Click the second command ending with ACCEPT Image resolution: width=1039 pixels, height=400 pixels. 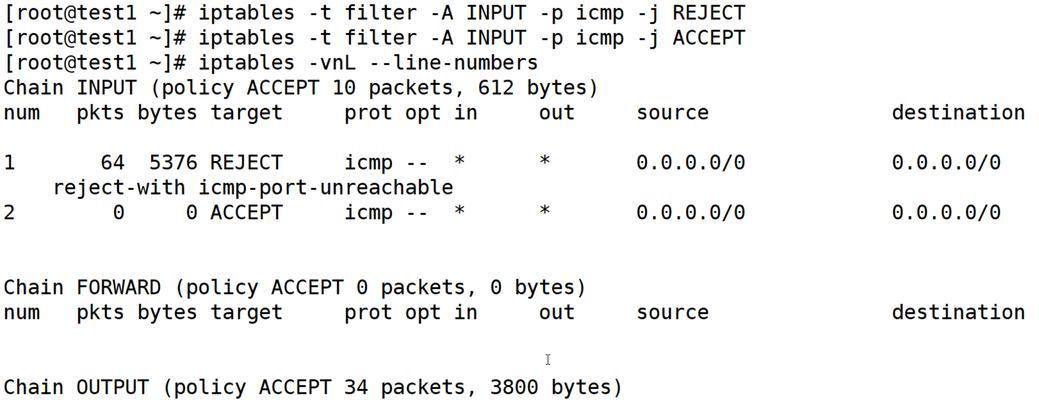click(x=471, y=38)
